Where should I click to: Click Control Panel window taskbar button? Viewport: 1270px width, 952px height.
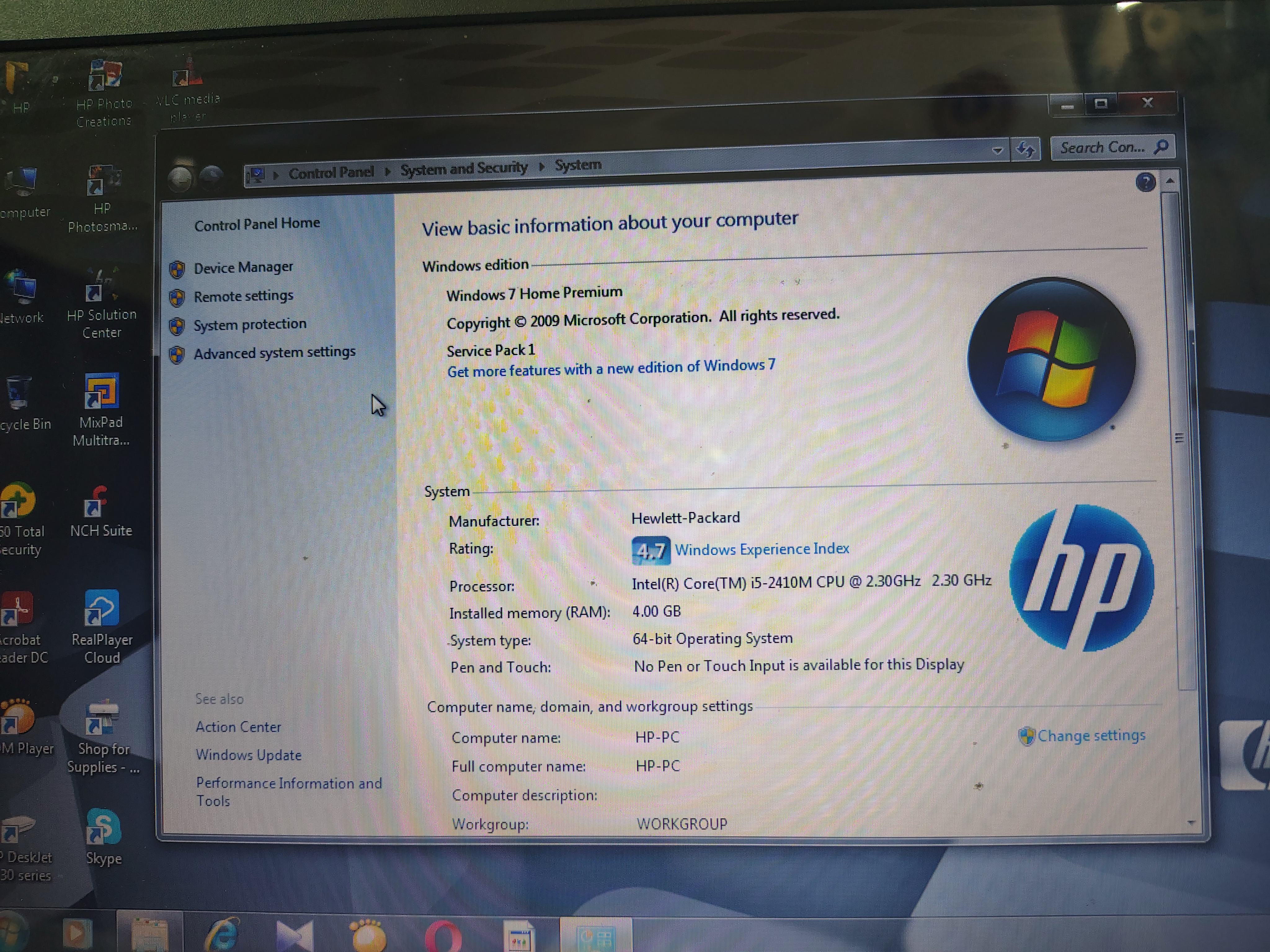tap(596, 935)
